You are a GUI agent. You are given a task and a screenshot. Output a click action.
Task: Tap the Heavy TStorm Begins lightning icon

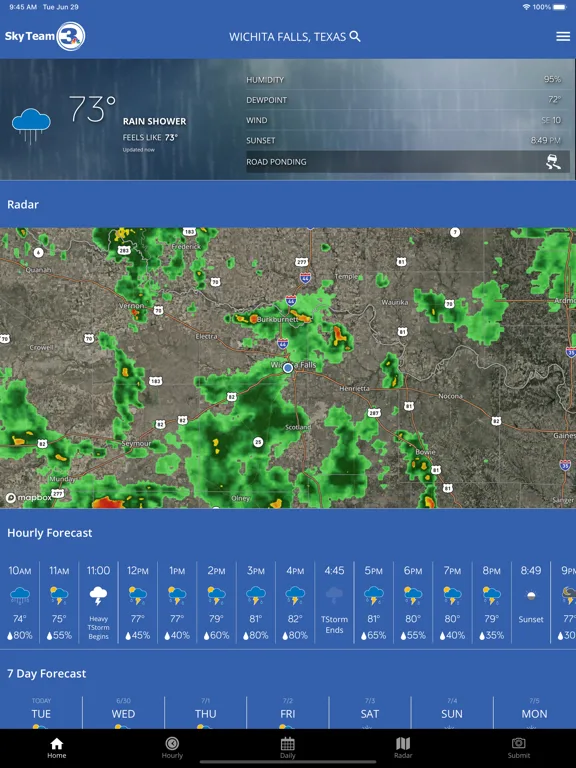(x=98, y=596)
